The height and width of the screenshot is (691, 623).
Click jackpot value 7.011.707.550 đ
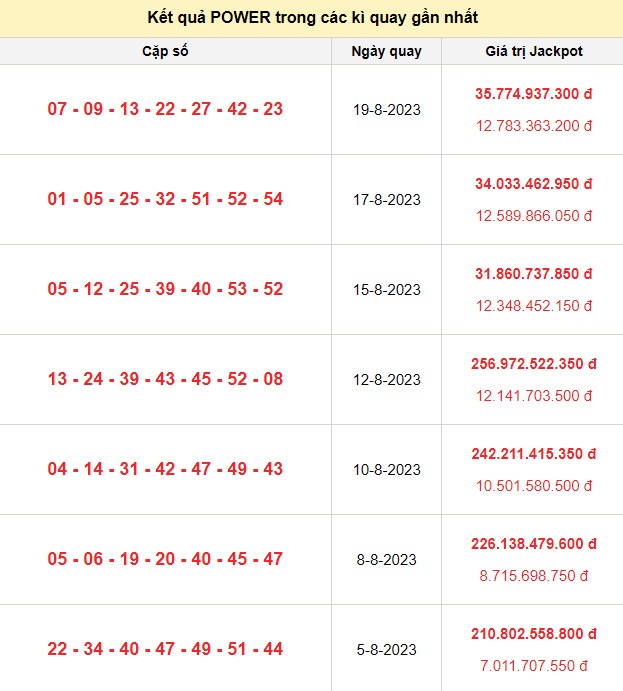click(x=533, y=666)
